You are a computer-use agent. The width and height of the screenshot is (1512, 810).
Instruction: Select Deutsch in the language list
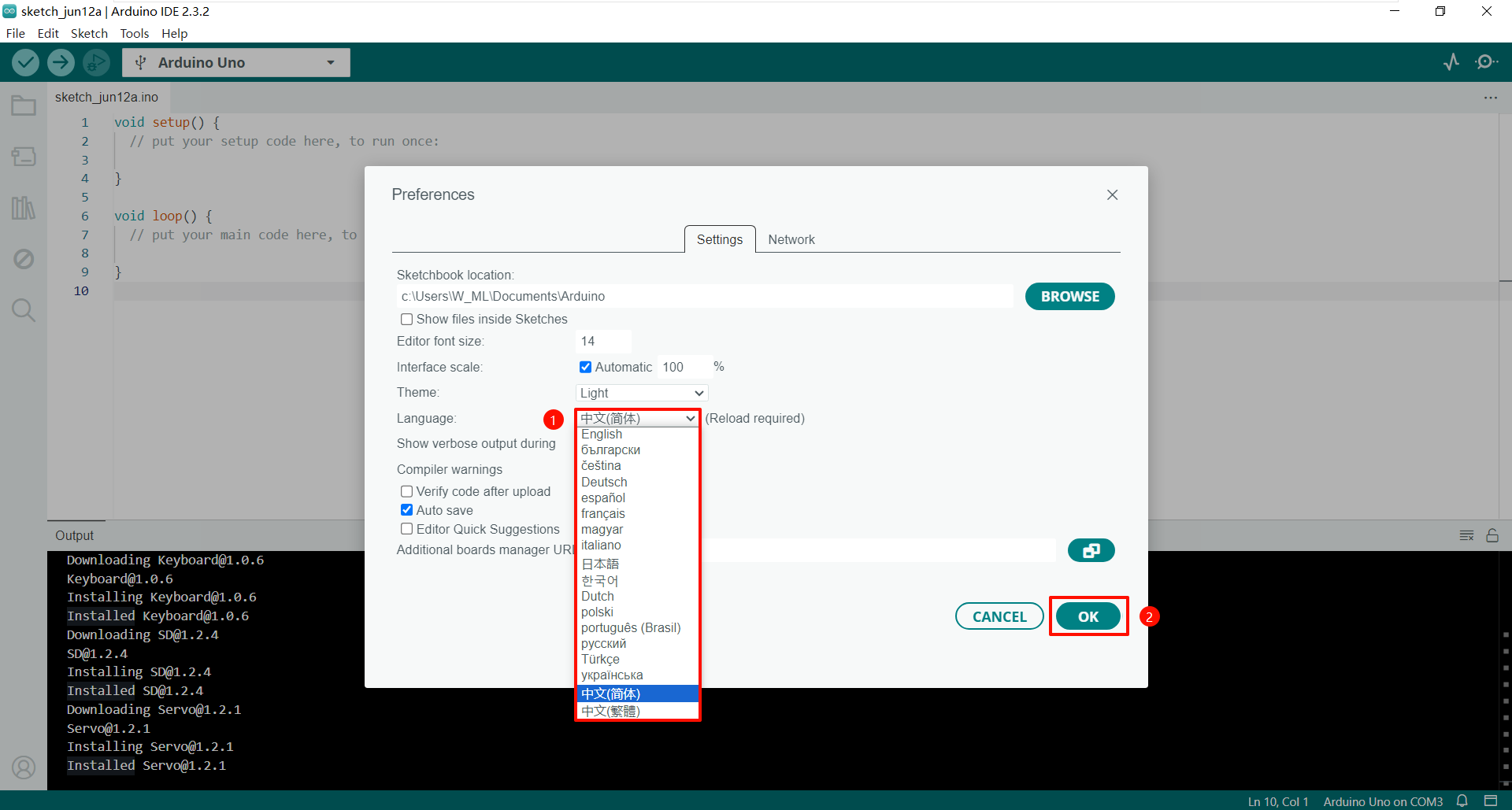[638, 482]
